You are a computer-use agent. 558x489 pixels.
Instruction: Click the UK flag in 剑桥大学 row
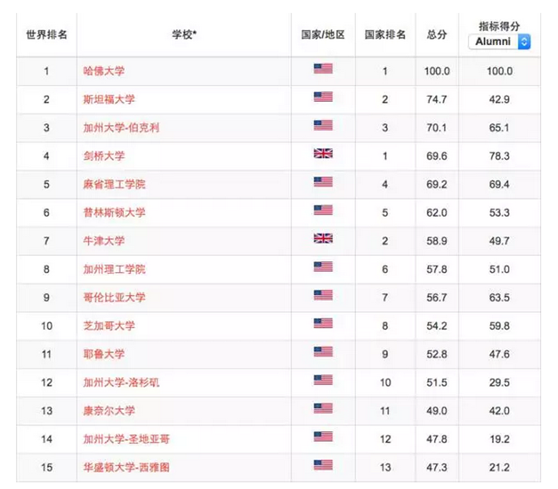click(x=323, y=153)
